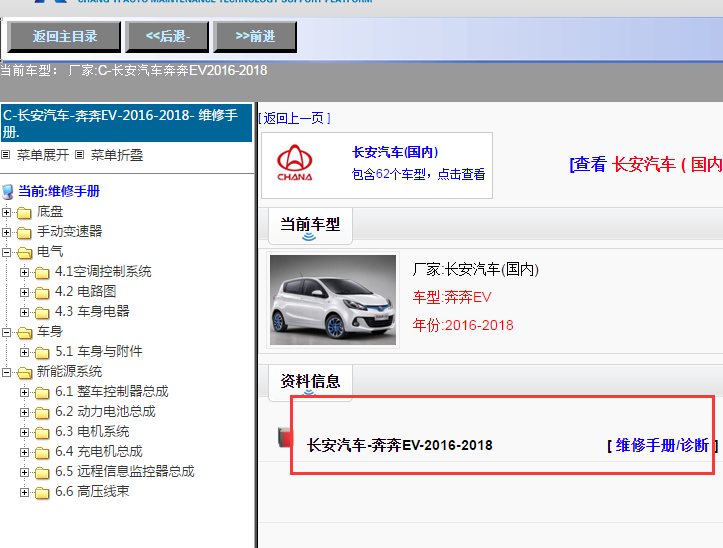Image resolution: width=723 pixels, height=548 pixels.
Task: Open the 查看 长安汽车 link on the right
Action: pyautogui.click(x=646, y=164)
